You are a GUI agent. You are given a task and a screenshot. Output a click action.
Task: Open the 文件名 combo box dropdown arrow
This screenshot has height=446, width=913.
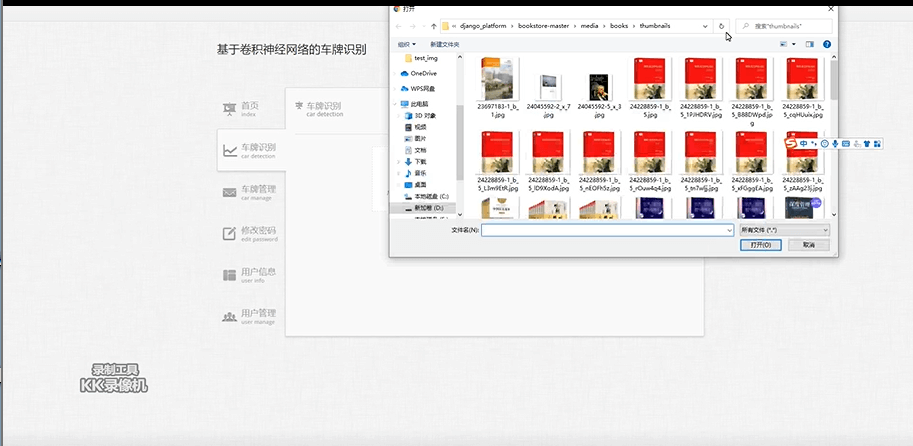coord(730,231)
